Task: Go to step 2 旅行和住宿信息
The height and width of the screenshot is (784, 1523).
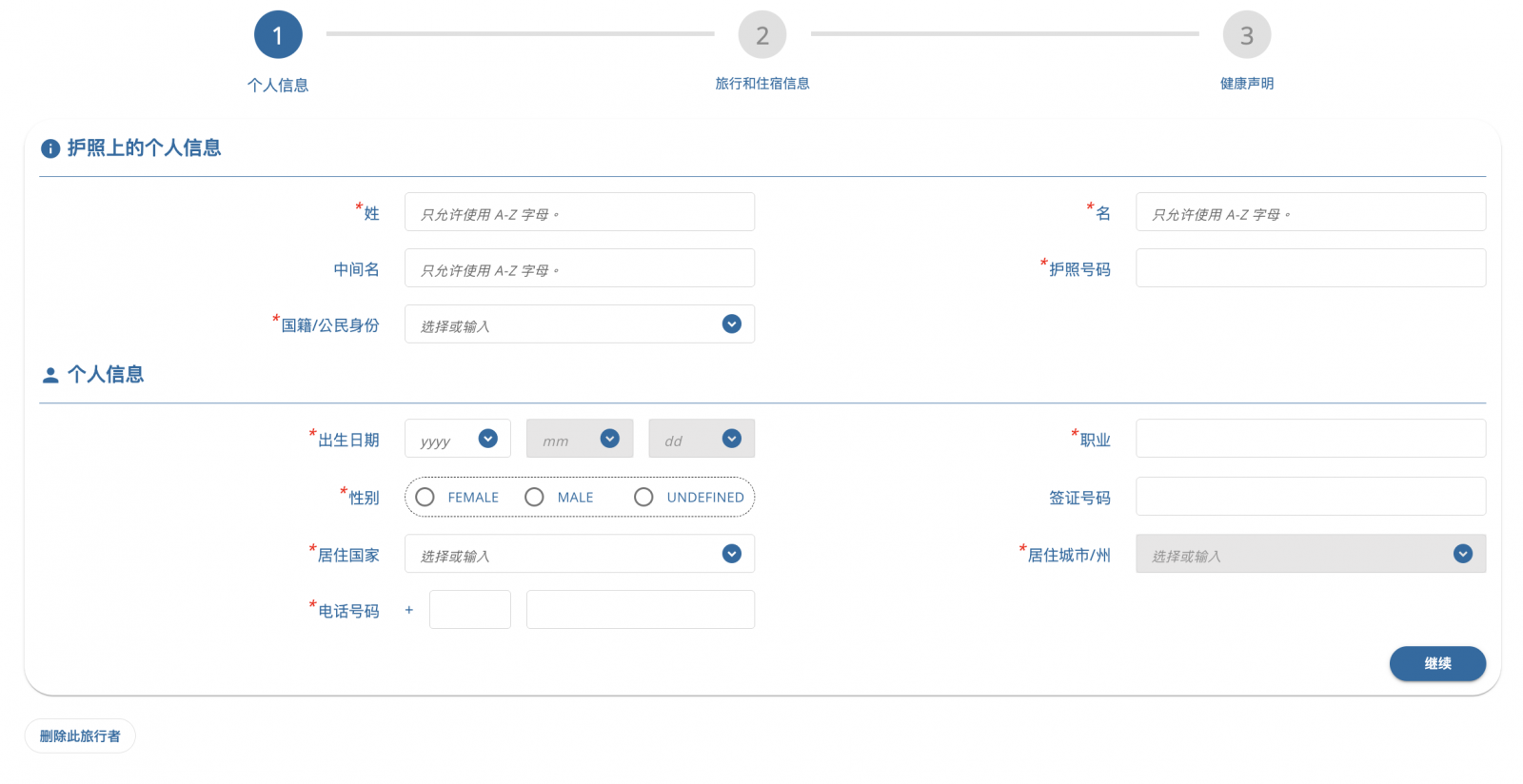Action: tap(761, 35)
